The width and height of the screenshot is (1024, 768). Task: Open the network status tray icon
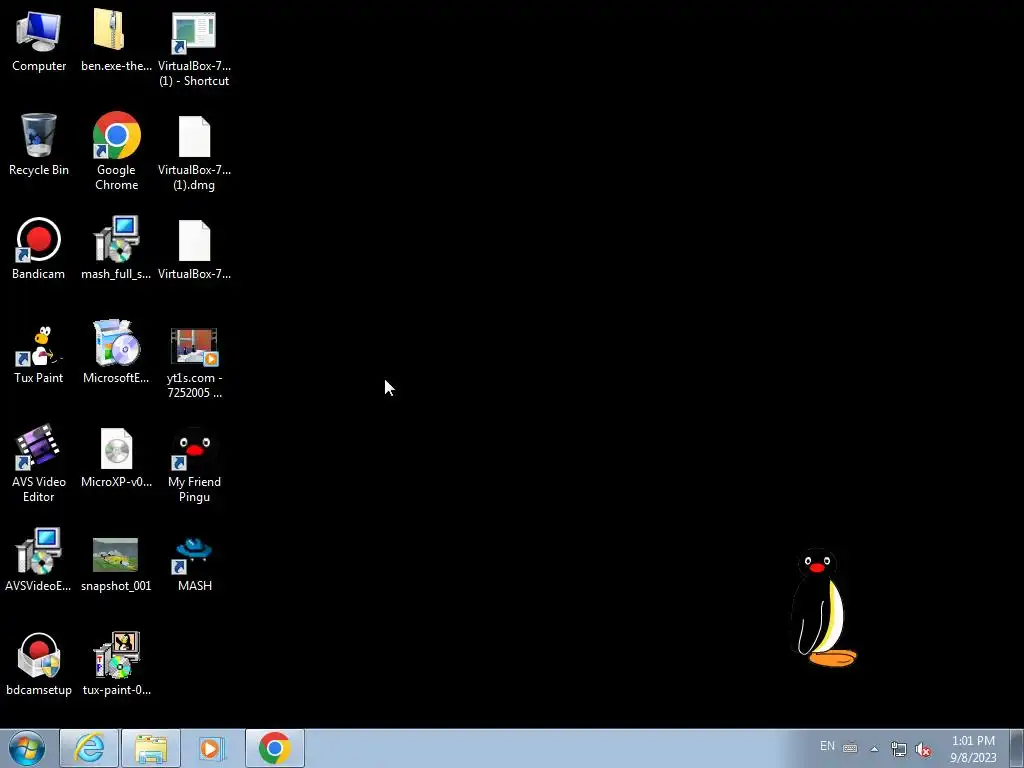(x=899, y=750)
